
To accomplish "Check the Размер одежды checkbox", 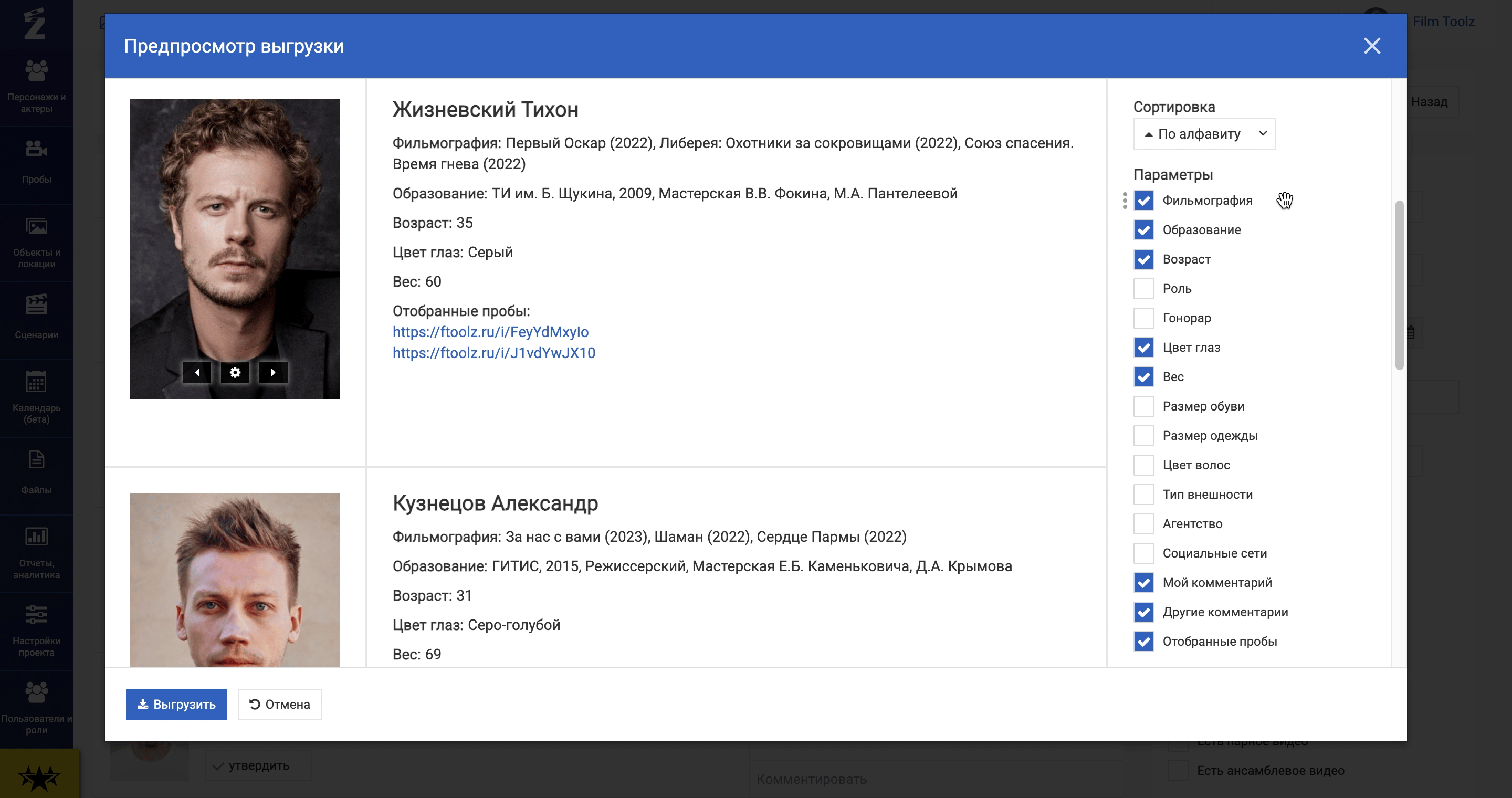I will 1143,435.
